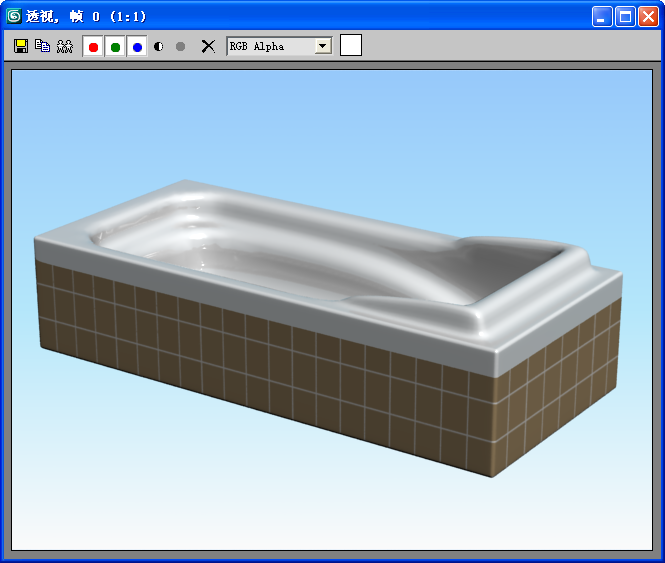
Task: Toggle the red channel button
Action: point(93,47)
